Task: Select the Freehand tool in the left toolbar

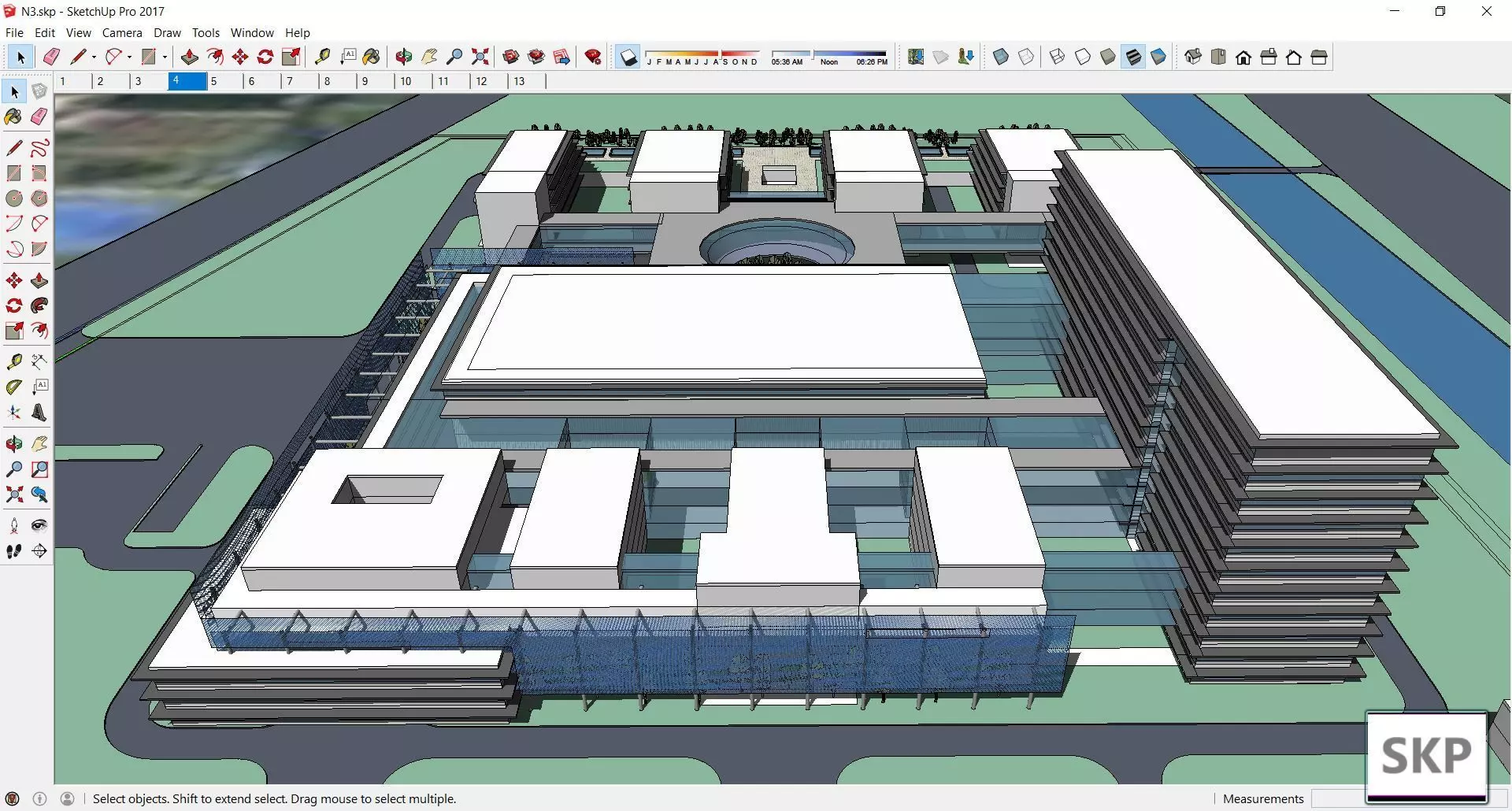Action: pos(39,148)
